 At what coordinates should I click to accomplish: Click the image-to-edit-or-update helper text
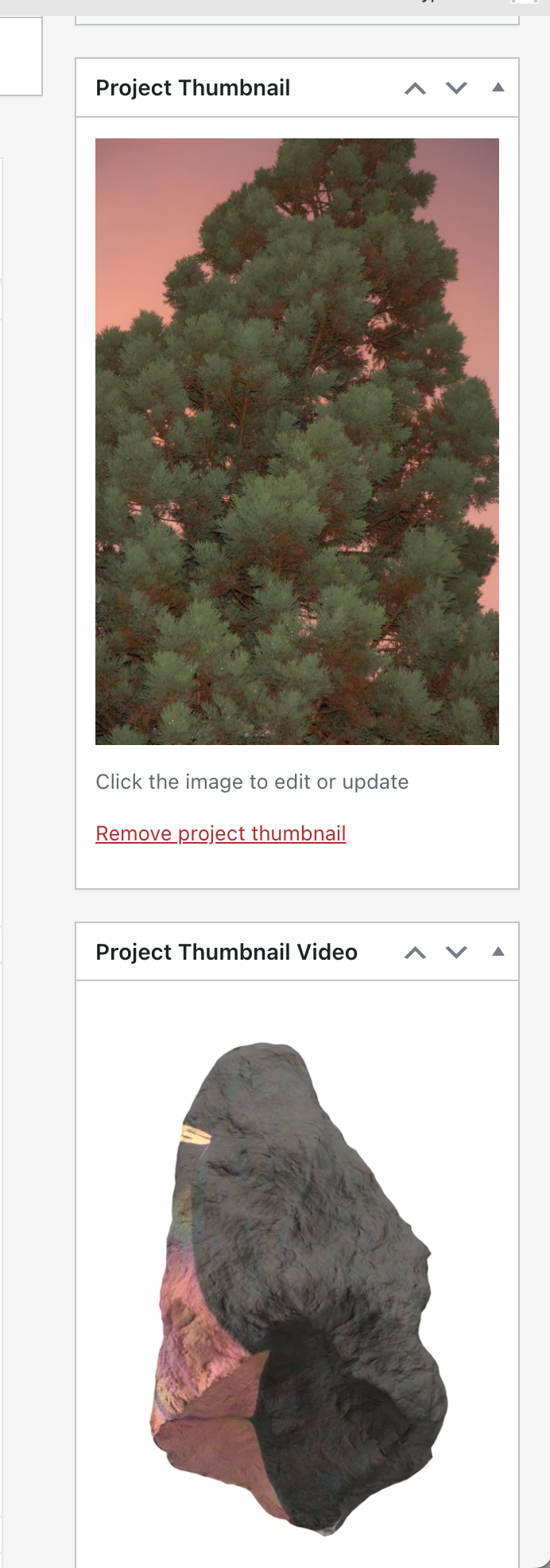(252, 782)
